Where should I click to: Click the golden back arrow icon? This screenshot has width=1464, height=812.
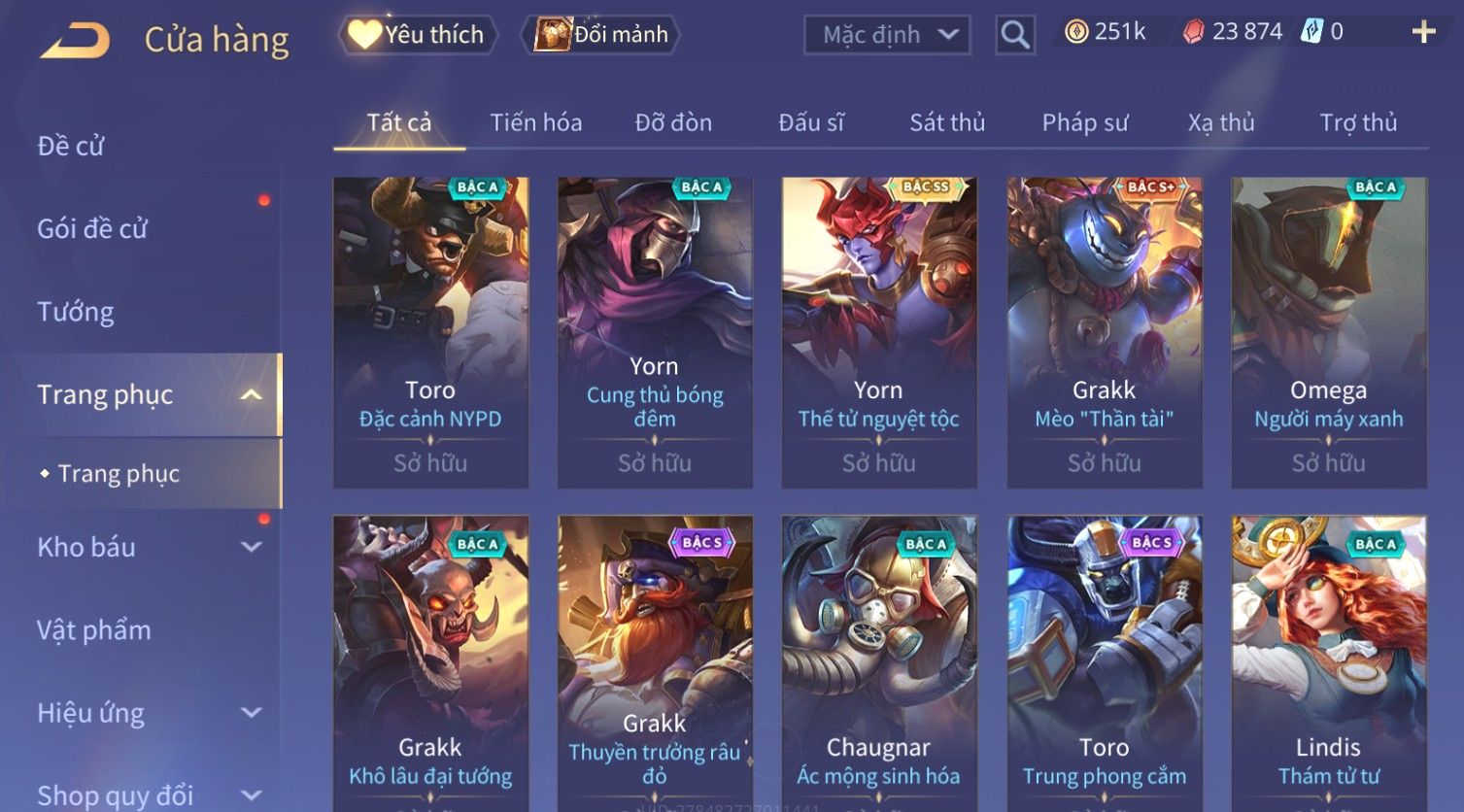pyautogui.click(x=75, y=41)
